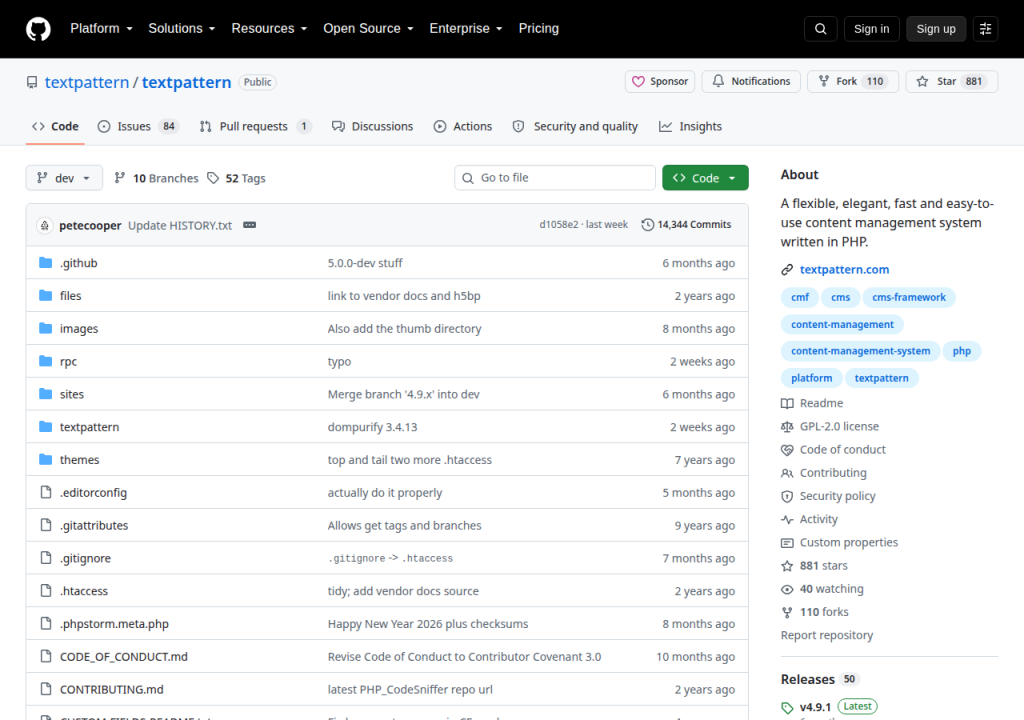Screen dimensions: 1024x720
Task: Open the appearance settings icon beside Sign up
Action: coord(985,29)
